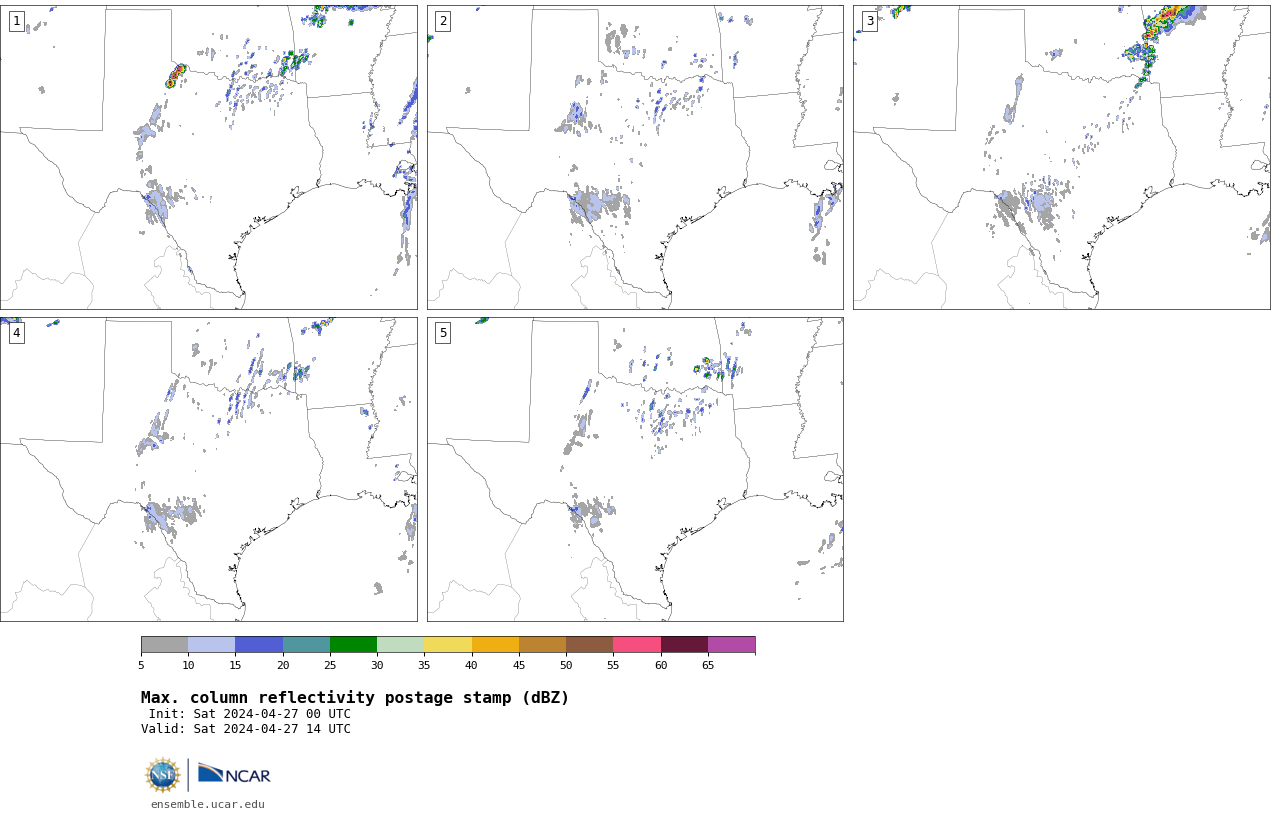Pick the purple above-65 dBZ swatch
Image resolution: width=1280 pixels, height=815 pixels.
tap(731, 645)
